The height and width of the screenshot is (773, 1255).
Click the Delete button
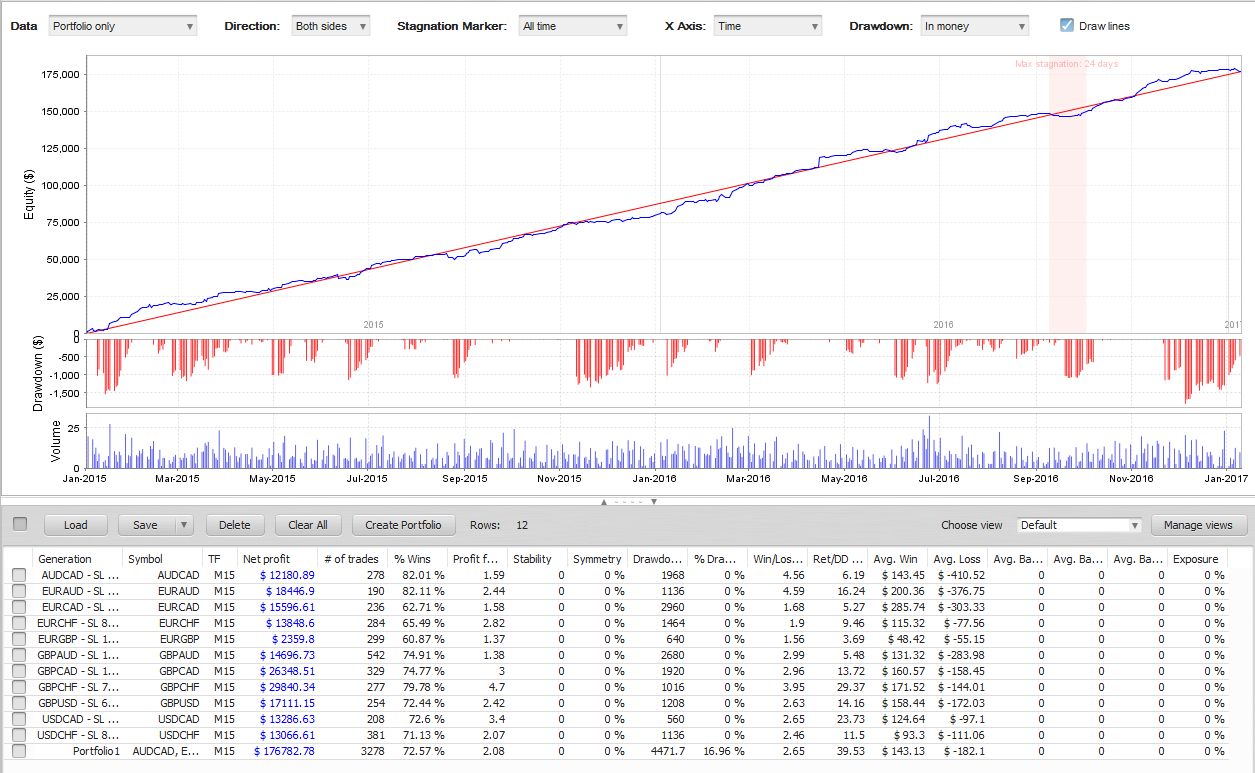pos(235,525)
